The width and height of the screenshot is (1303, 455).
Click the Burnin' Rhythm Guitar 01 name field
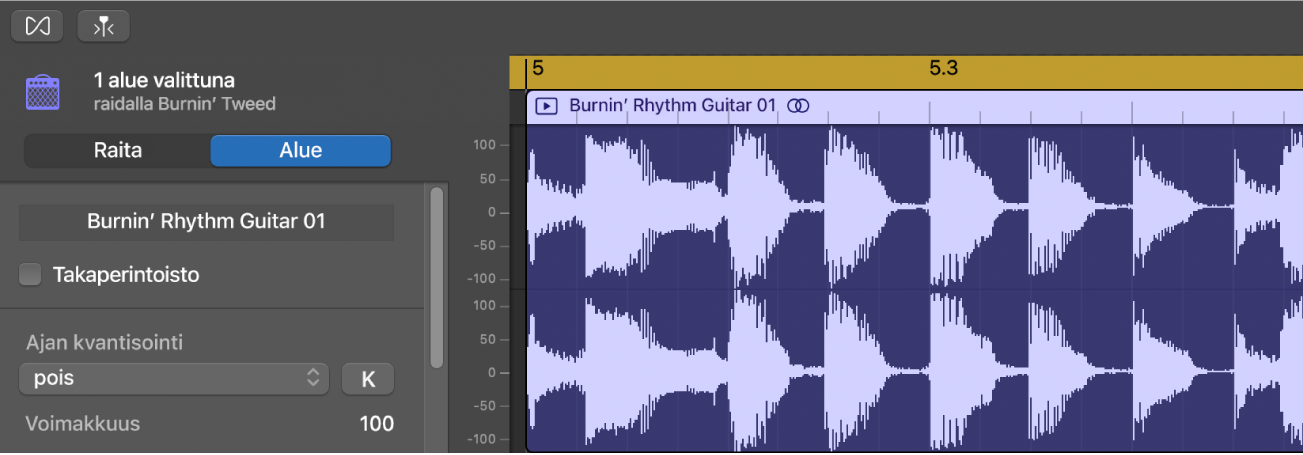(206, 222)
